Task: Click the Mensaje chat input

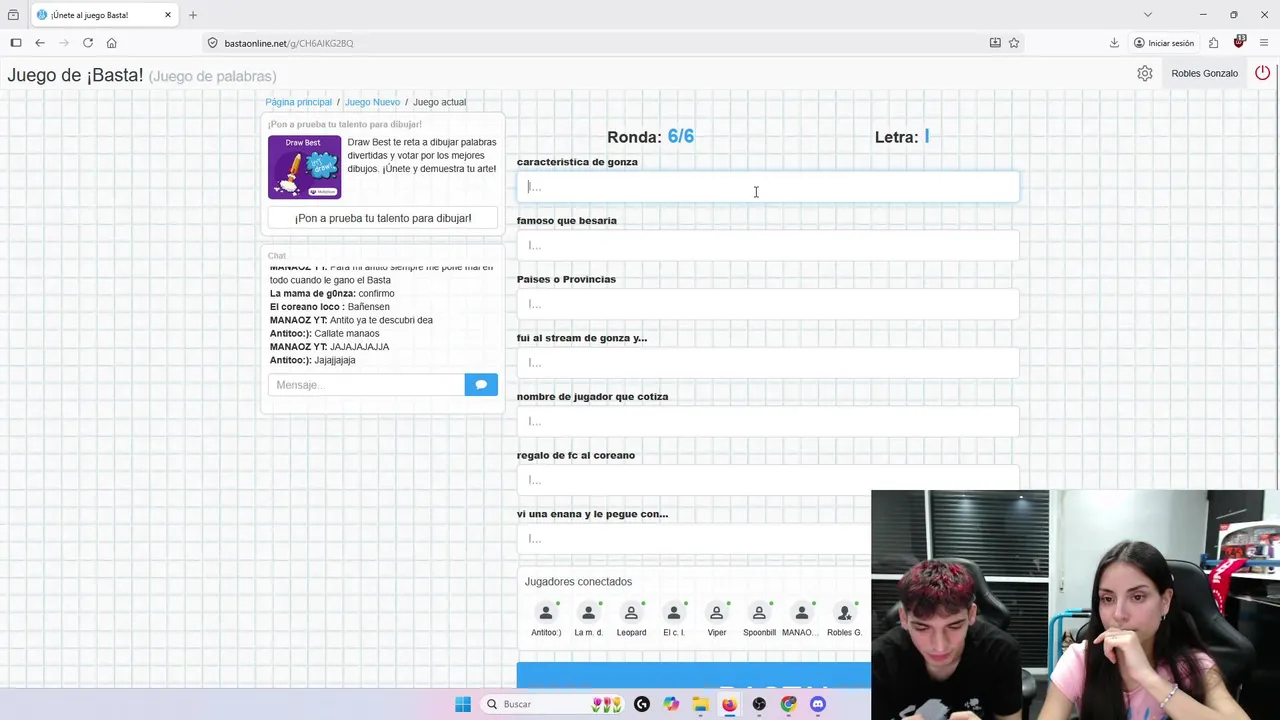Action: click(366, 384)
